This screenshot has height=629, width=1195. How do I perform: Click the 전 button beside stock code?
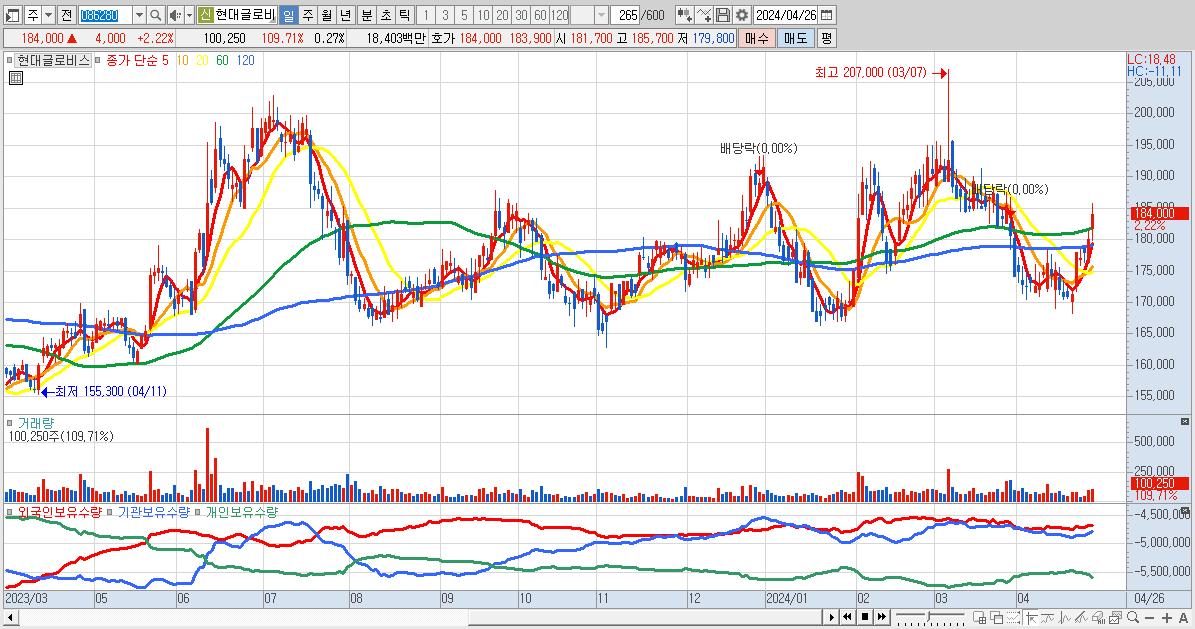pyautogui.click(x=66, y=15)
